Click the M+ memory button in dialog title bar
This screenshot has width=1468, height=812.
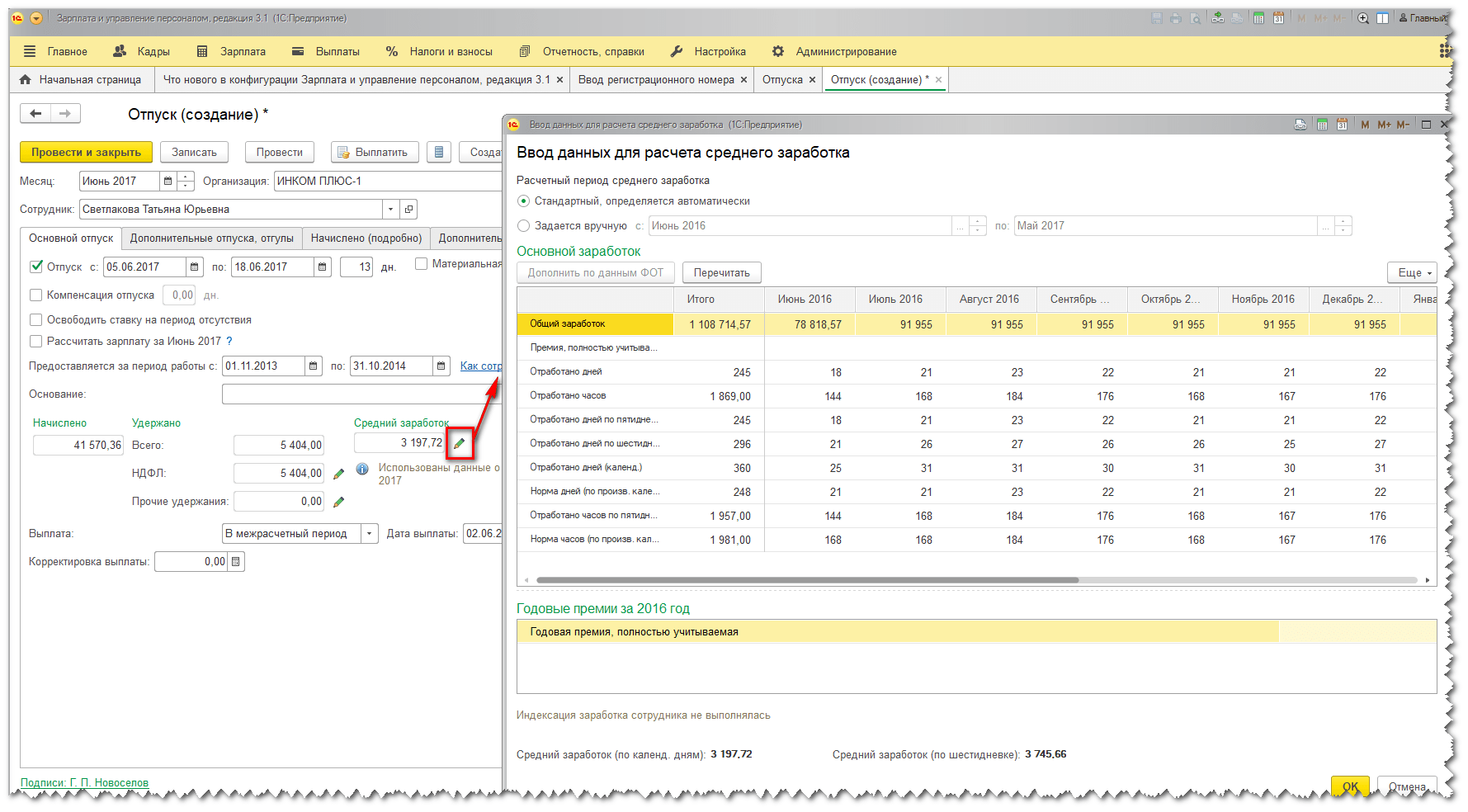click(1384, 125)
